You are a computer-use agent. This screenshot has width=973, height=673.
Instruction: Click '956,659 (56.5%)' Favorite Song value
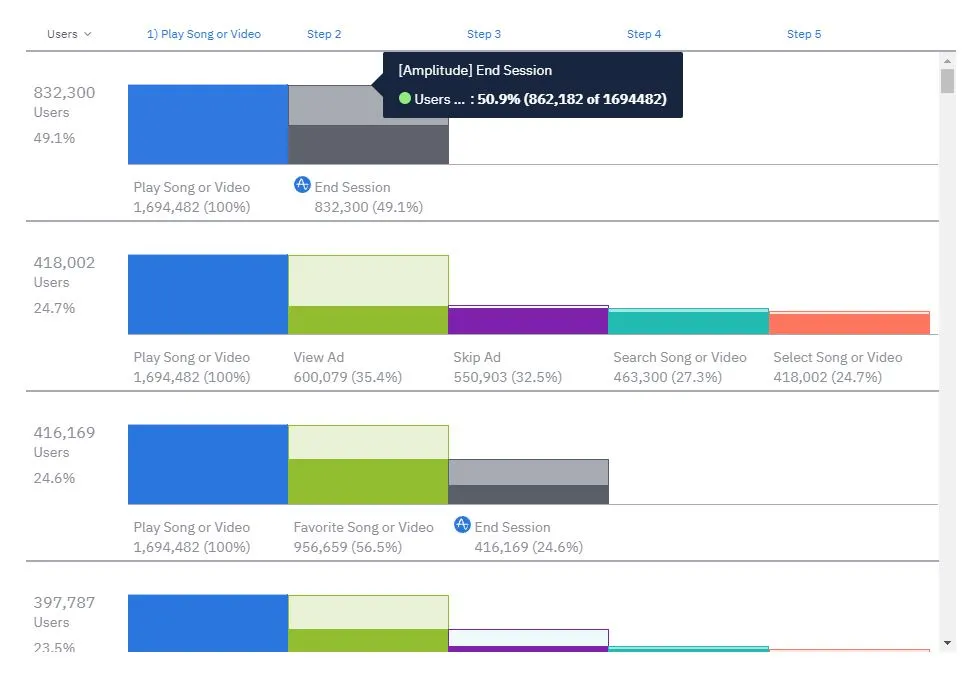(348, 547)
